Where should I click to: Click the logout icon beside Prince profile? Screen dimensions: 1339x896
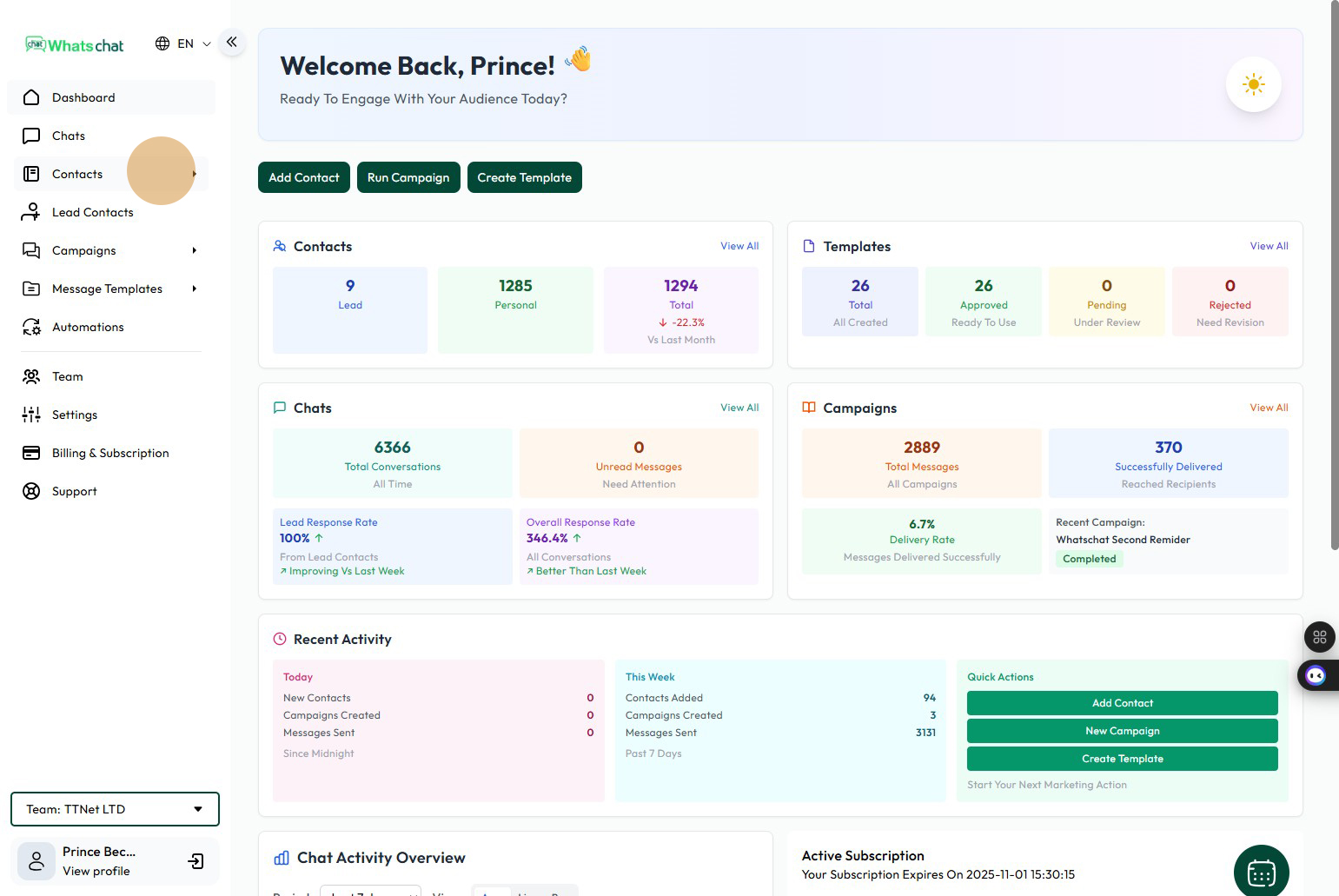[196, 860]
